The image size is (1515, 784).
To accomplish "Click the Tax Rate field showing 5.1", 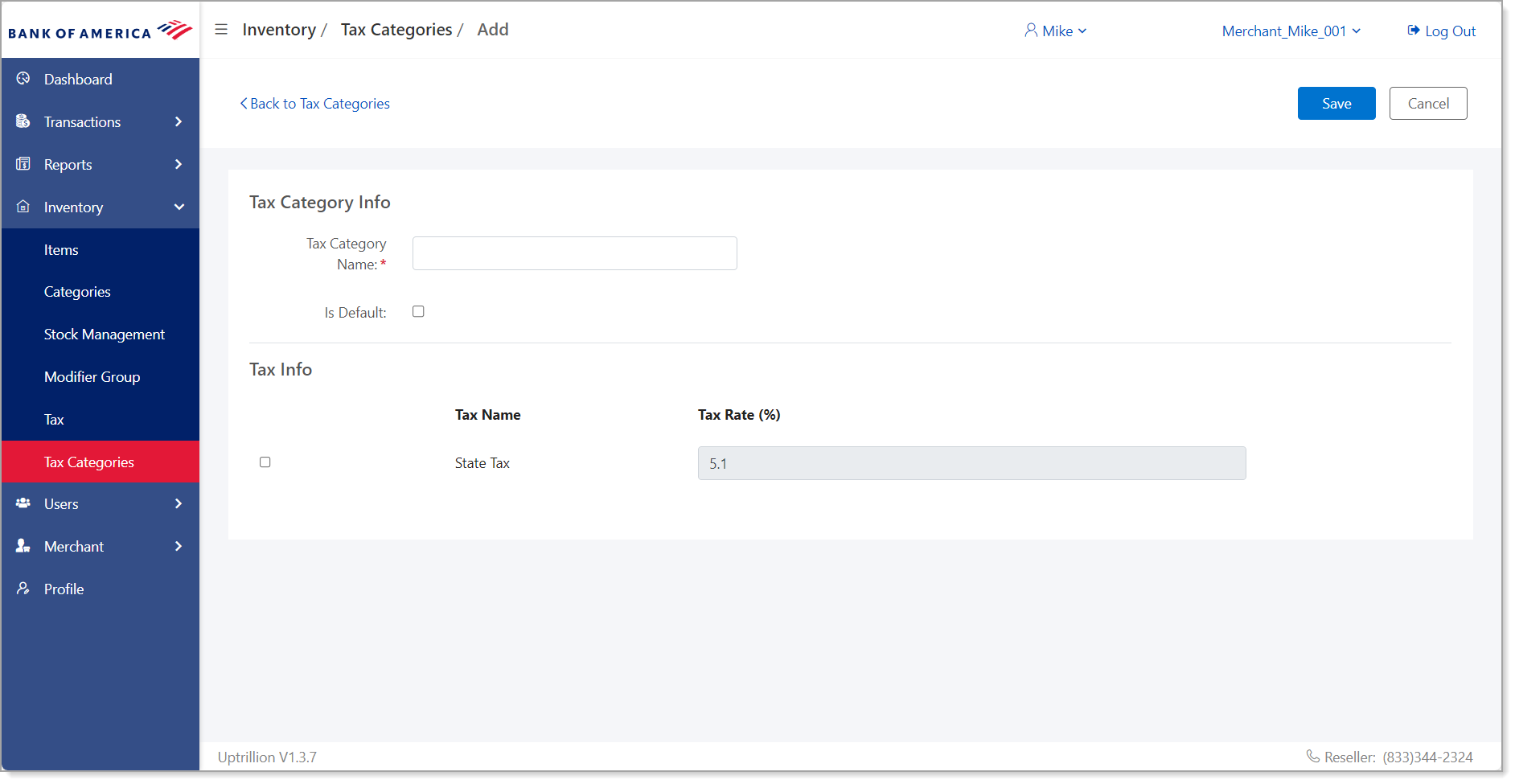I will pyautogui.click(x=972, y=463).
